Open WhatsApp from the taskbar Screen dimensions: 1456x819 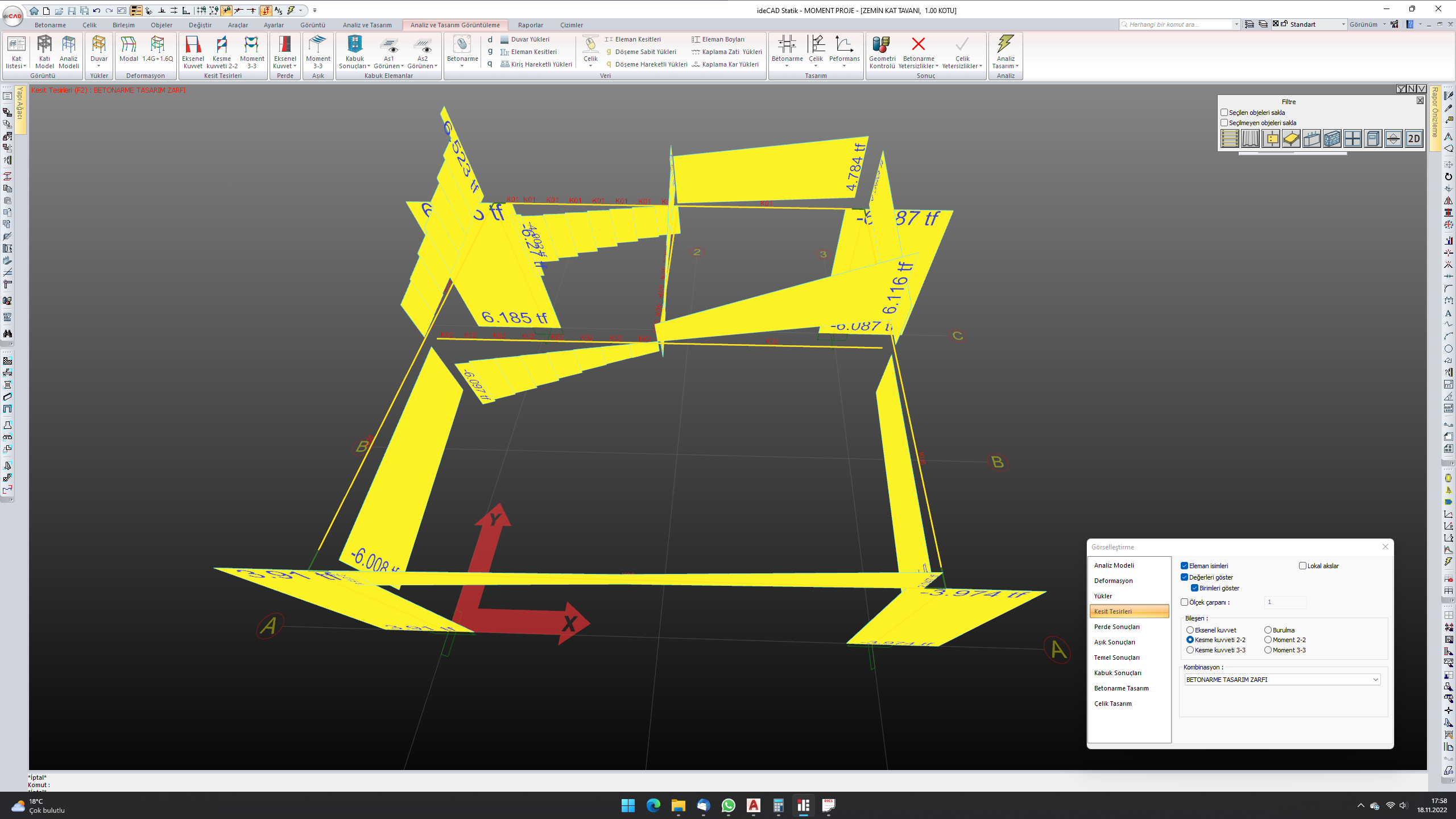point(729,805)
